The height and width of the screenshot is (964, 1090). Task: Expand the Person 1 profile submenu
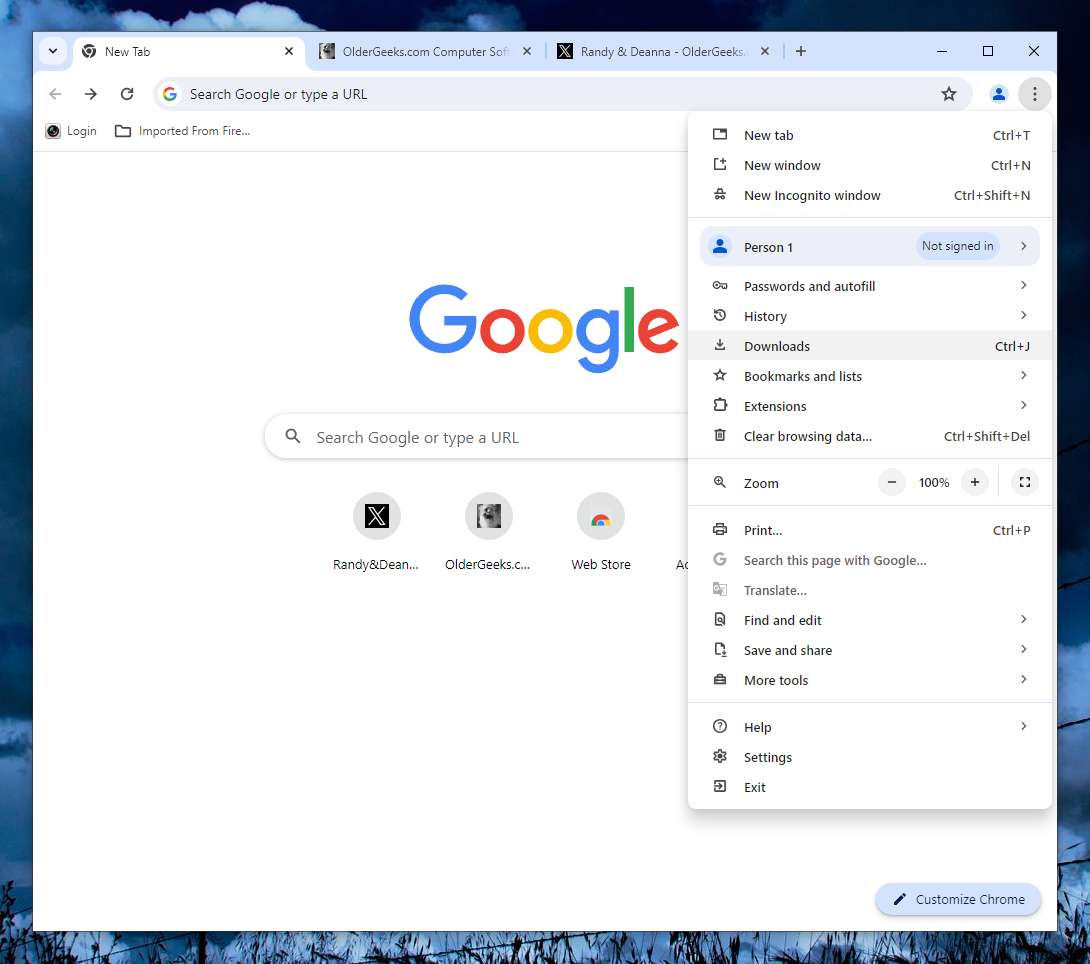870,246
